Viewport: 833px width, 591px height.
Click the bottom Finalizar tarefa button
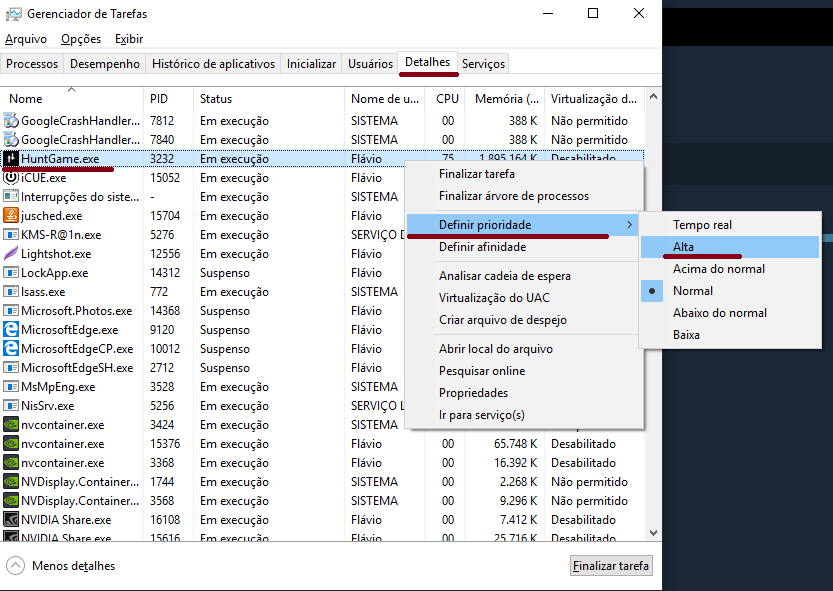pyautogui.click(x=611, y=566)
